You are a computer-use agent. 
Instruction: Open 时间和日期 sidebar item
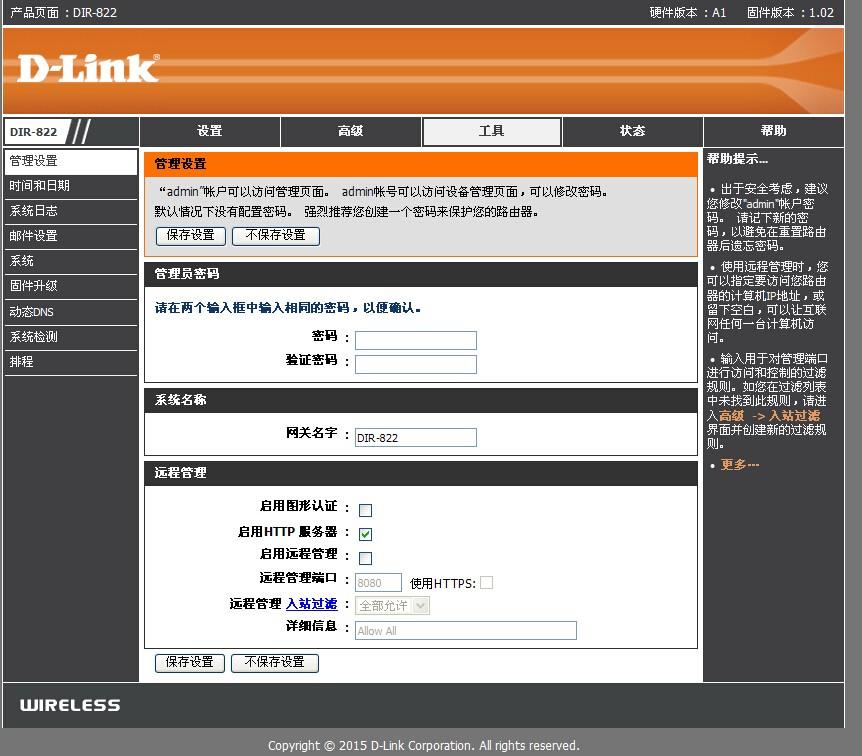70,186
